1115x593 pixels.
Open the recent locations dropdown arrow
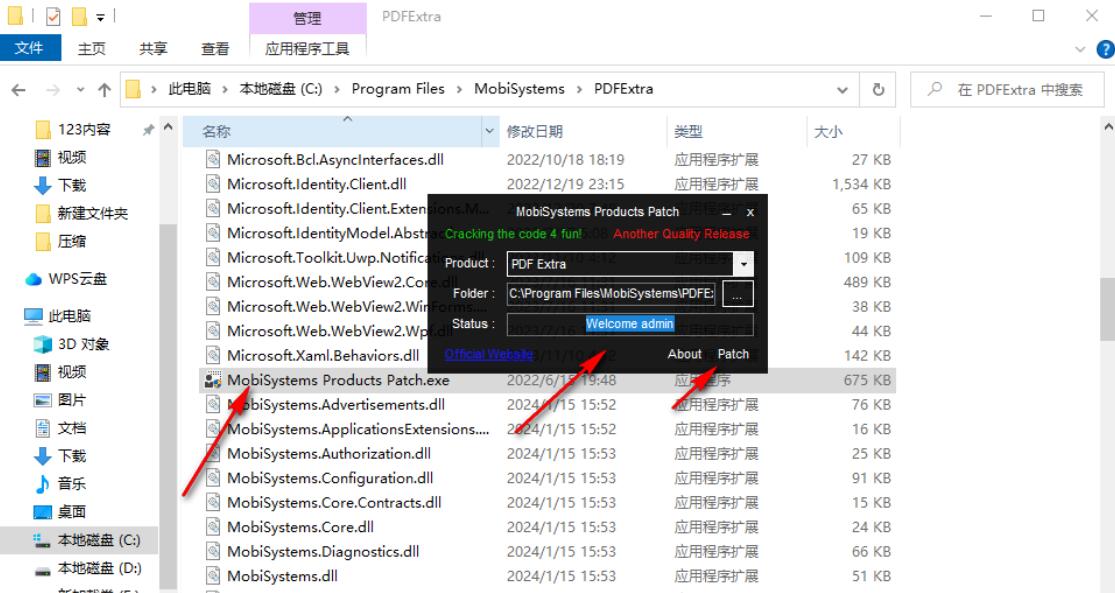click(x=80, y=90)
